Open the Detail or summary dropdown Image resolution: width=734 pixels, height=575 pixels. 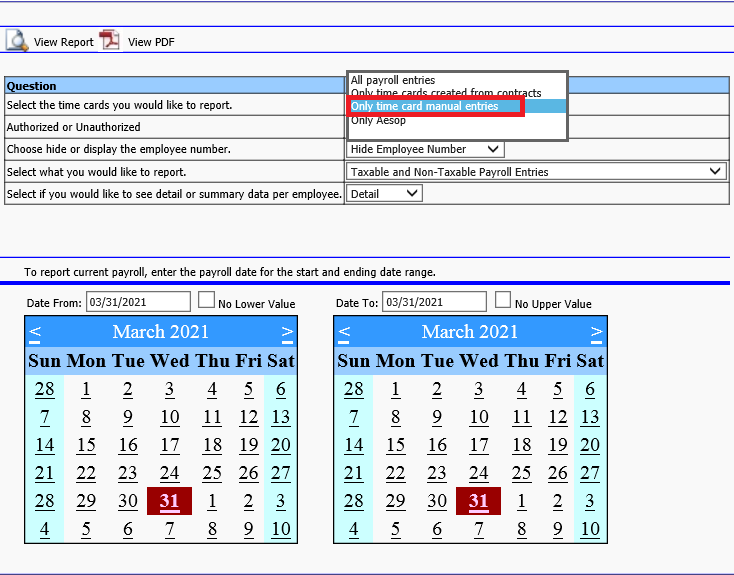385,194
